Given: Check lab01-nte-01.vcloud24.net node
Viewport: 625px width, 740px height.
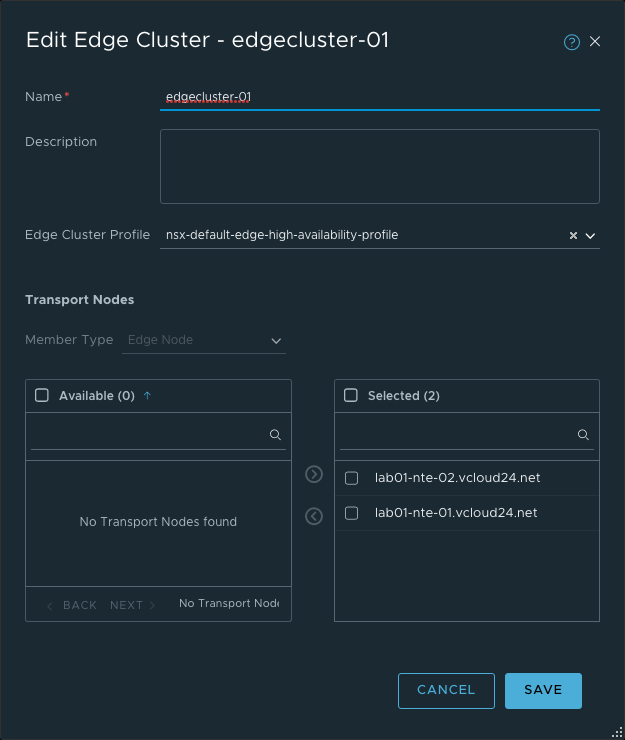Looking at the screenshot, I should pos(352,513).
